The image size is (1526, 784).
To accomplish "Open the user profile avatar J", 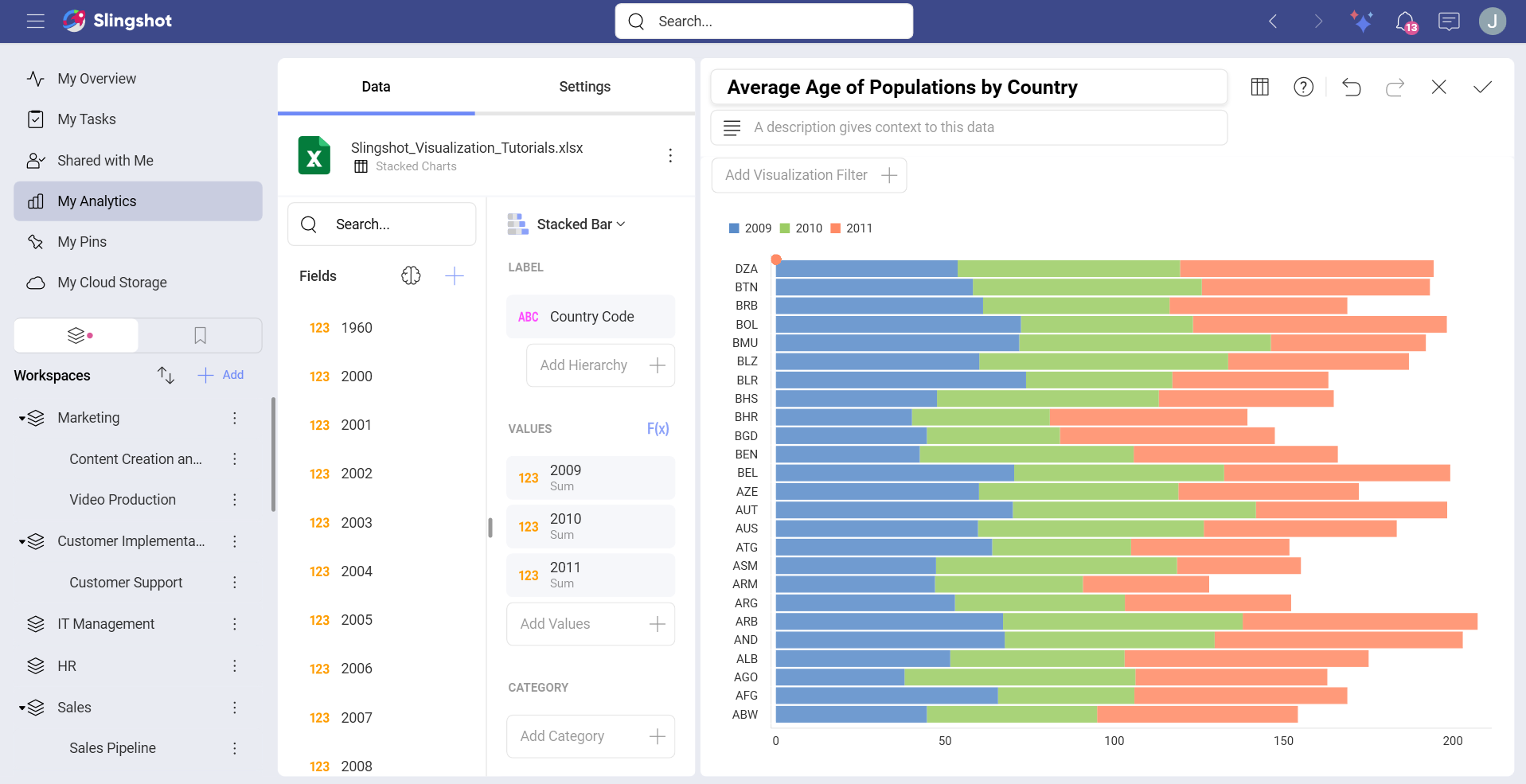I will point(1493,21).
